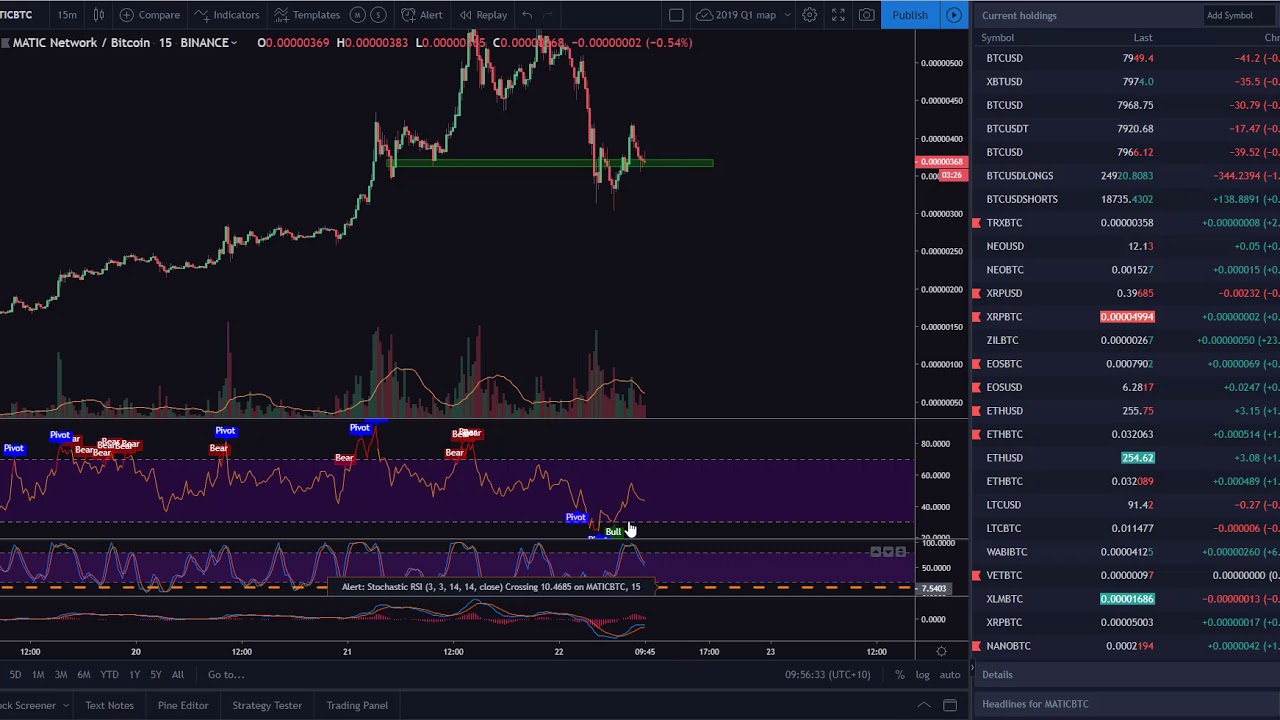Take a chart snapshot with camera icon
The height and width of the screenshot is (720, 1280).
point(866,15)
